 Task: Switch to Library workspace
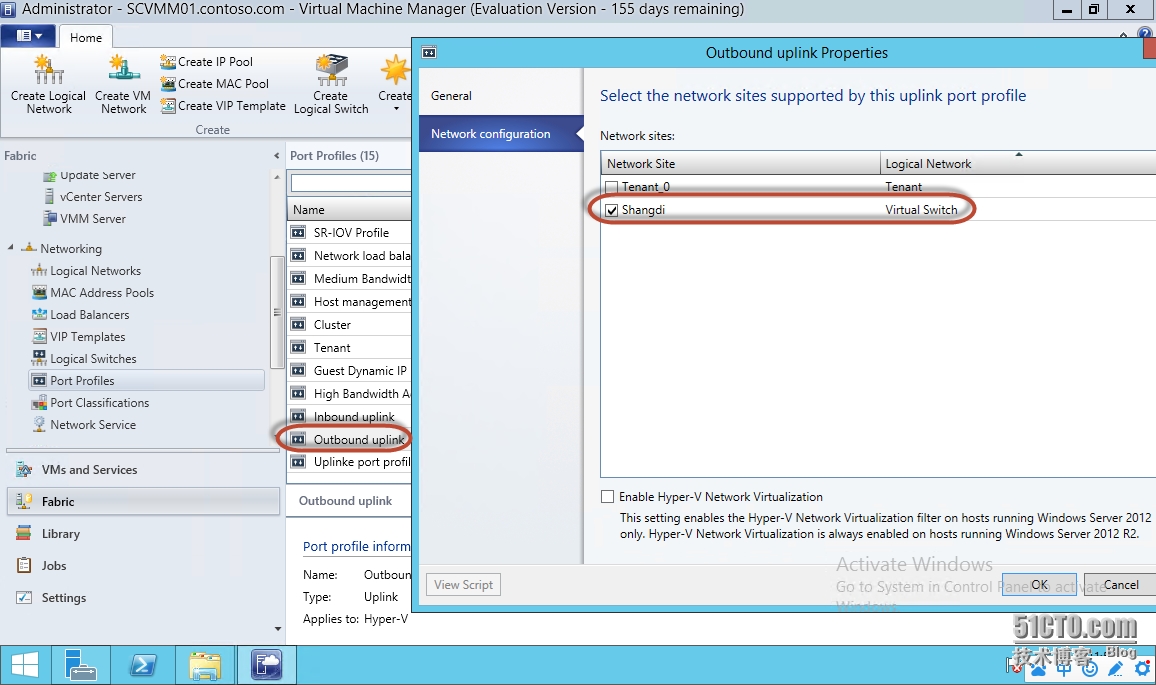[x=143, y=534]
